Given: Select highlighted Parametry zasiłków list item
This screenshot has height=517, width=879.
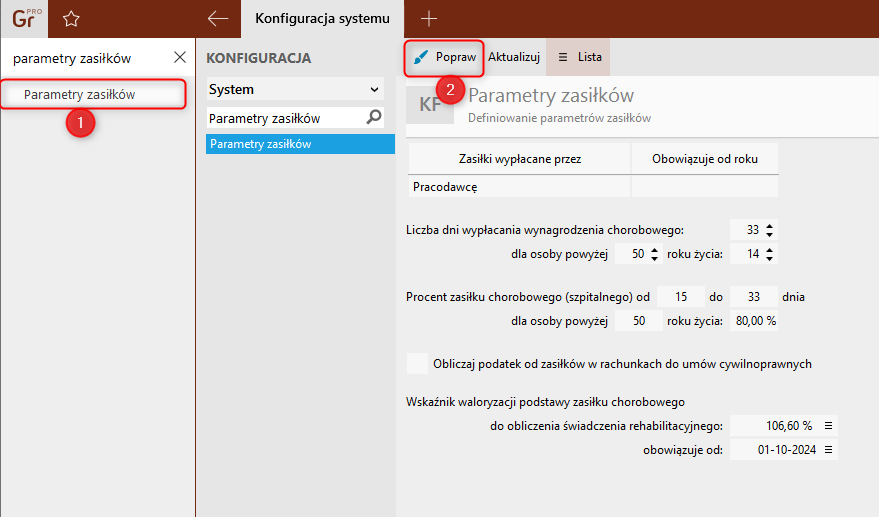Looking at the screenshot, I should 300,144.
